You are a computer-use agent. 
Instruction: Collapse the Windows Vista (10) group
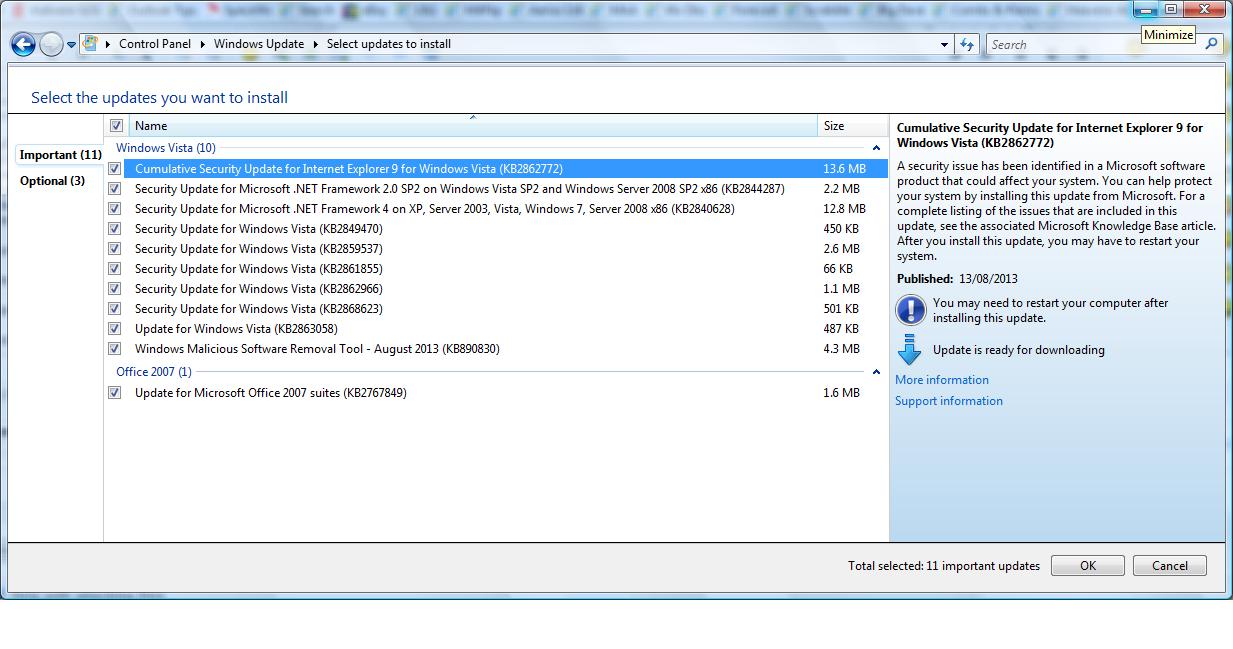tap(876, 148)
